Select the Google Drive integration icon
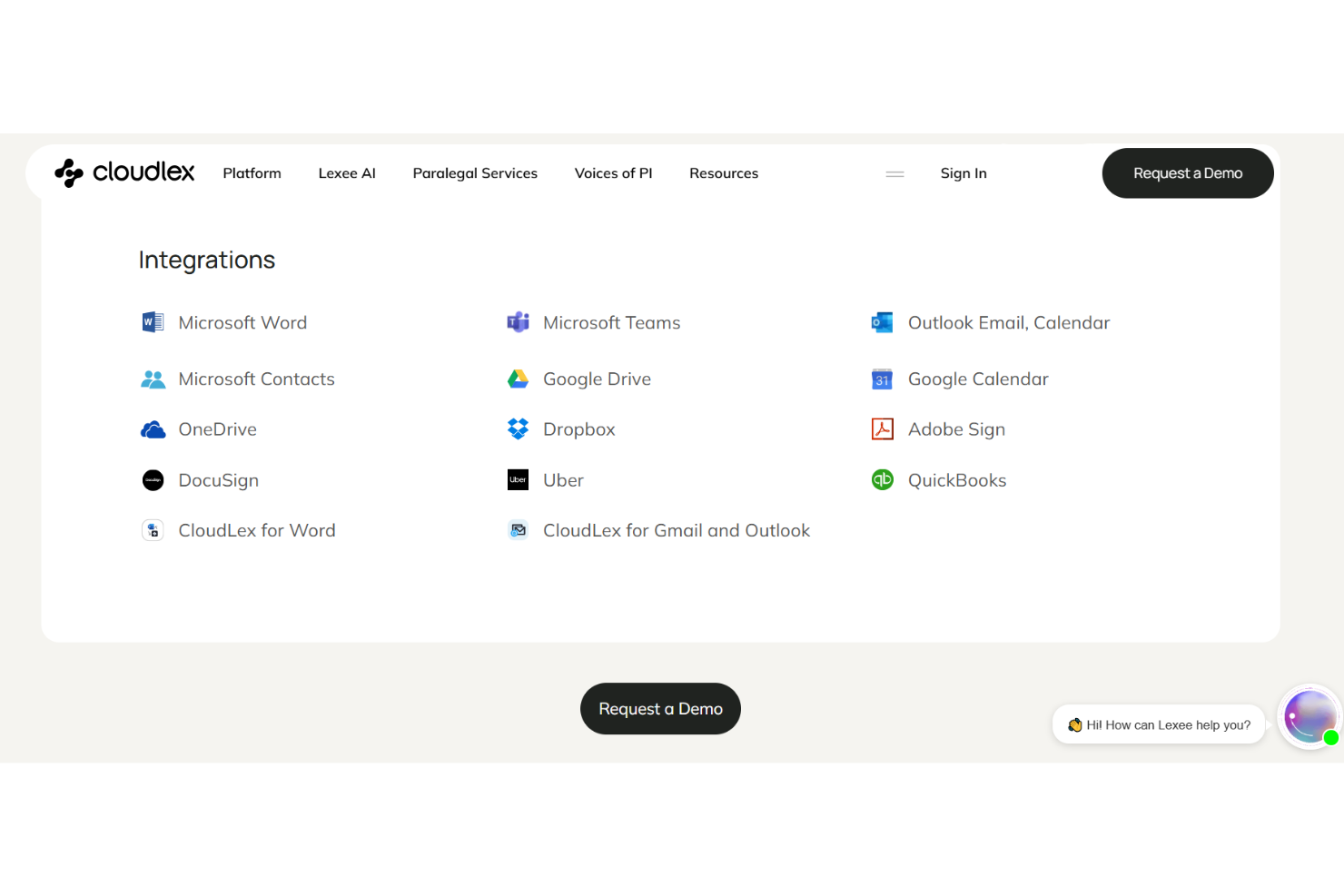This screenshot has width=1344, height=896. click(518, 379)
